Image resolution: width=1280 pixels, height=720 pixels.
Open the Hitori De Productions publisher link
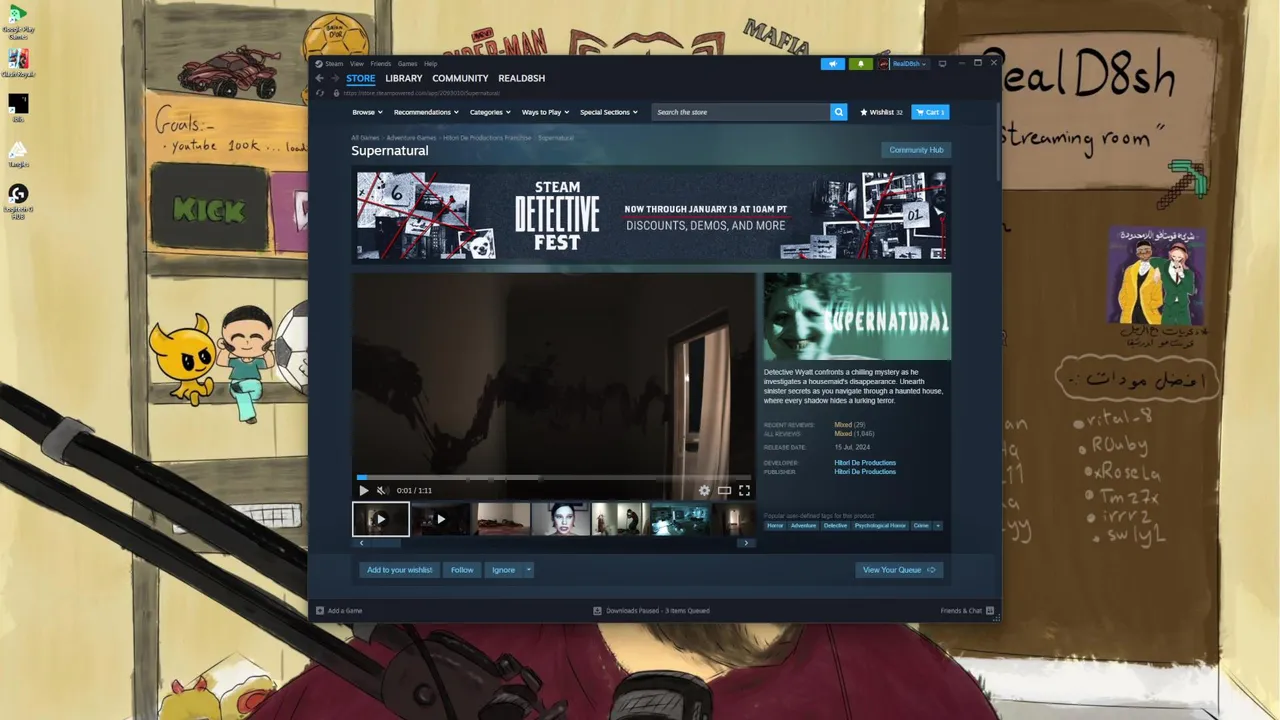tap(865, 472)
